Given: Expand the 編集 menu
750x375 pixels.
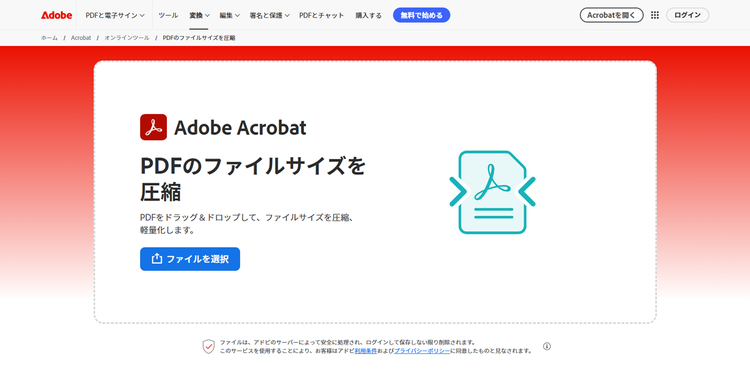Looking at the screenshot, I should 230,15.
